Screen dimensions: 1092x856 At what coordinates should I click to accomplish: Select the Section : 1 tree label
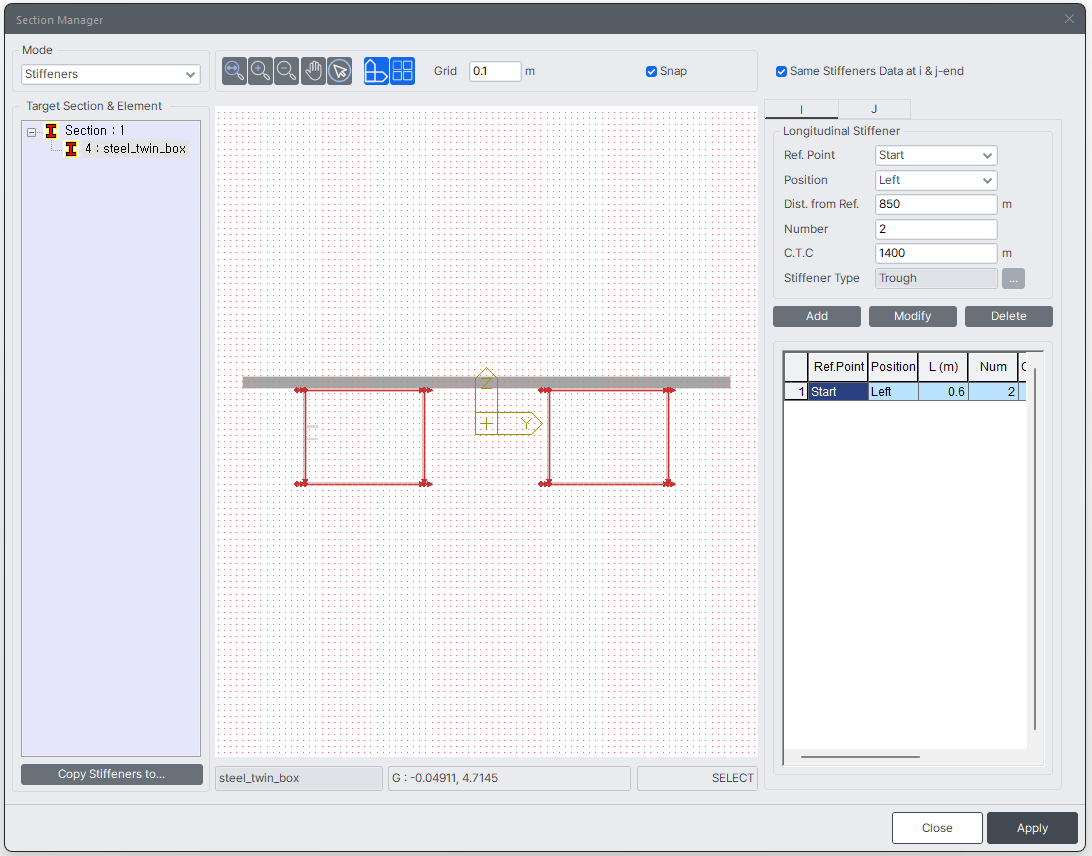tap(95, 131)
